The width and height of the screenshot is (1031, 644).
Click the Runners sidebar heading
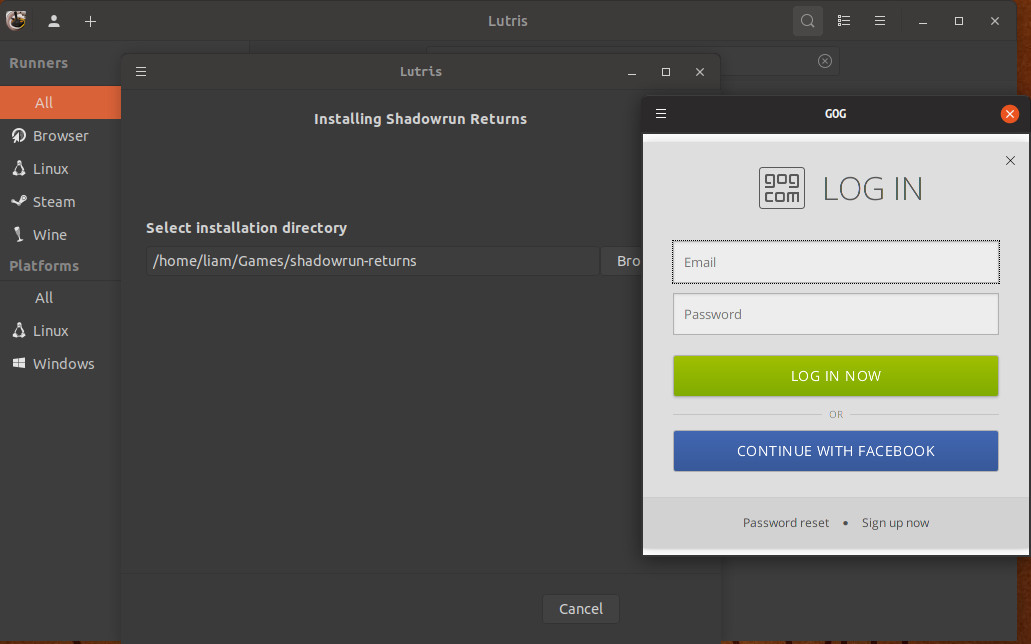39,63
